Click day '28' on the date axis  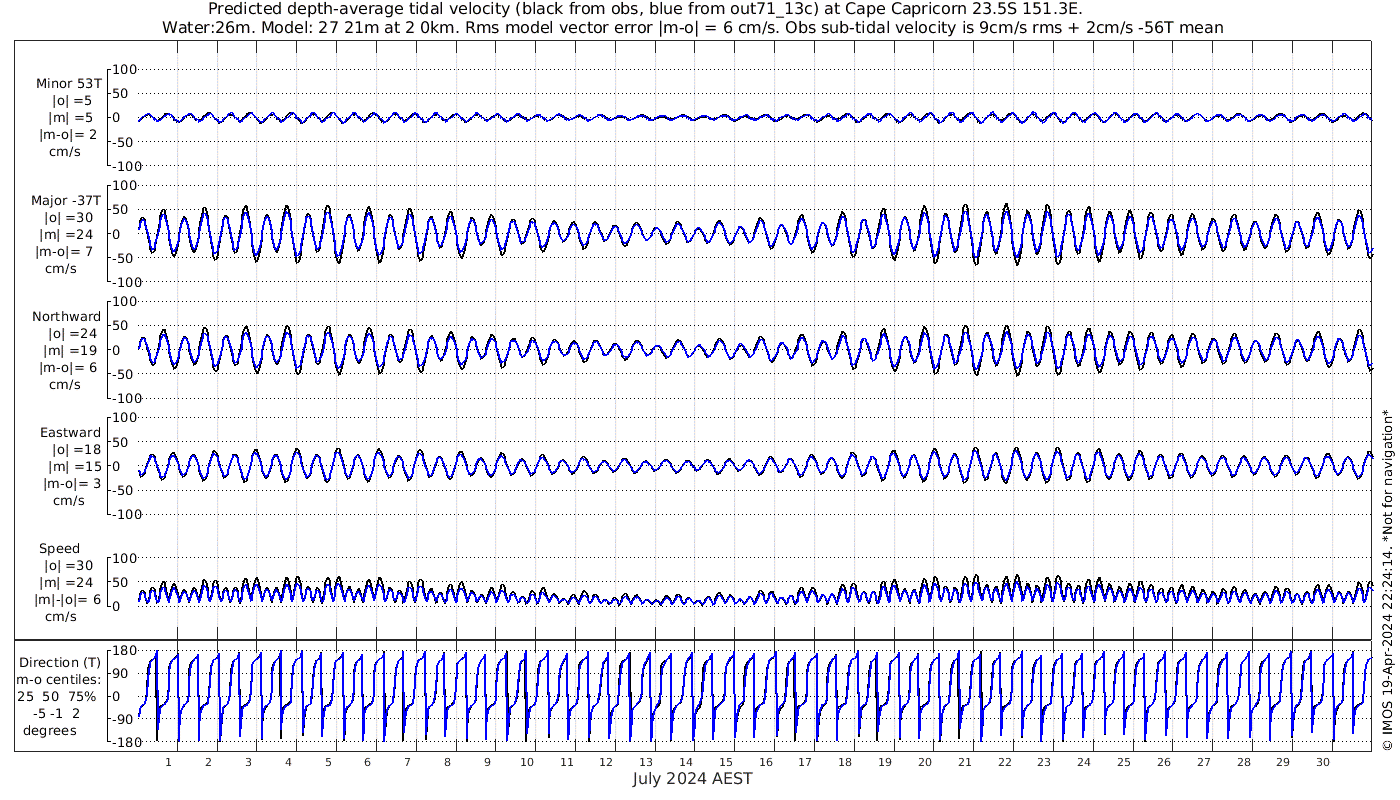(1243, 762)
